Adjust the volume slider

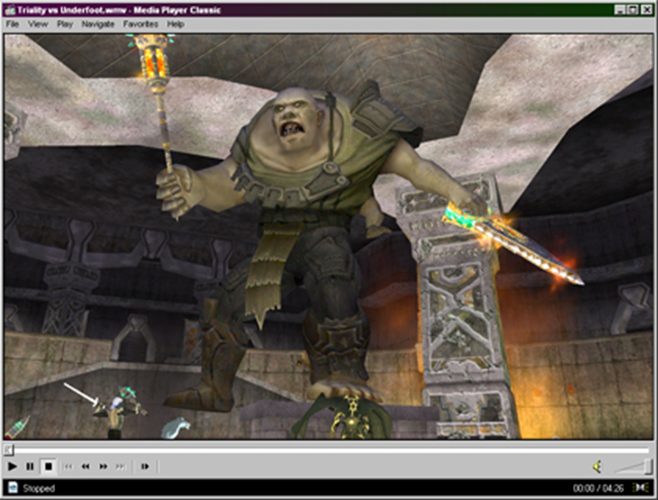(633, 466)
